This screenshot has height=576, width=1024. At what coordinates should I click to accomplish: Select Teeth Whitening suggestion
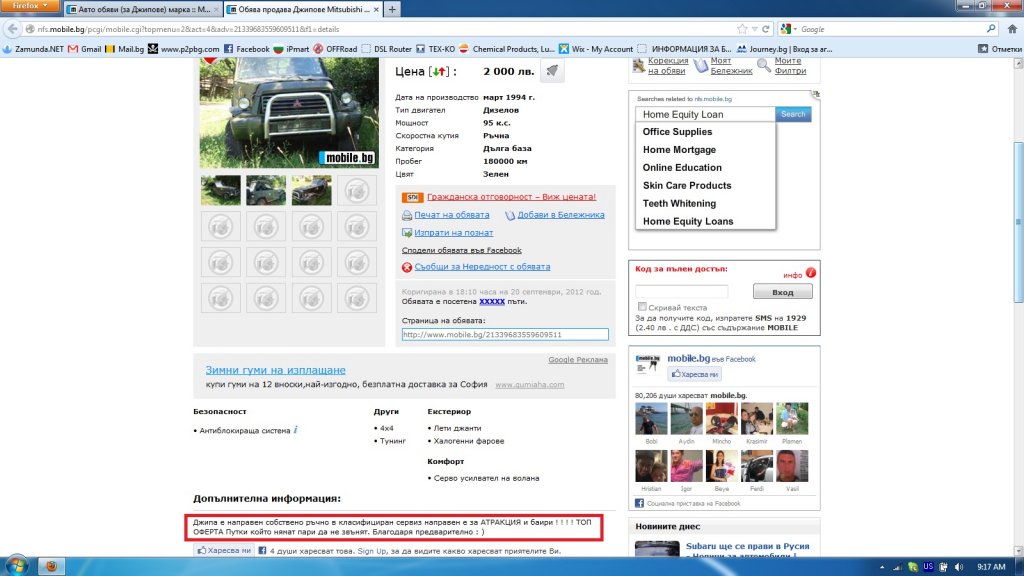(x=679, y=204)
